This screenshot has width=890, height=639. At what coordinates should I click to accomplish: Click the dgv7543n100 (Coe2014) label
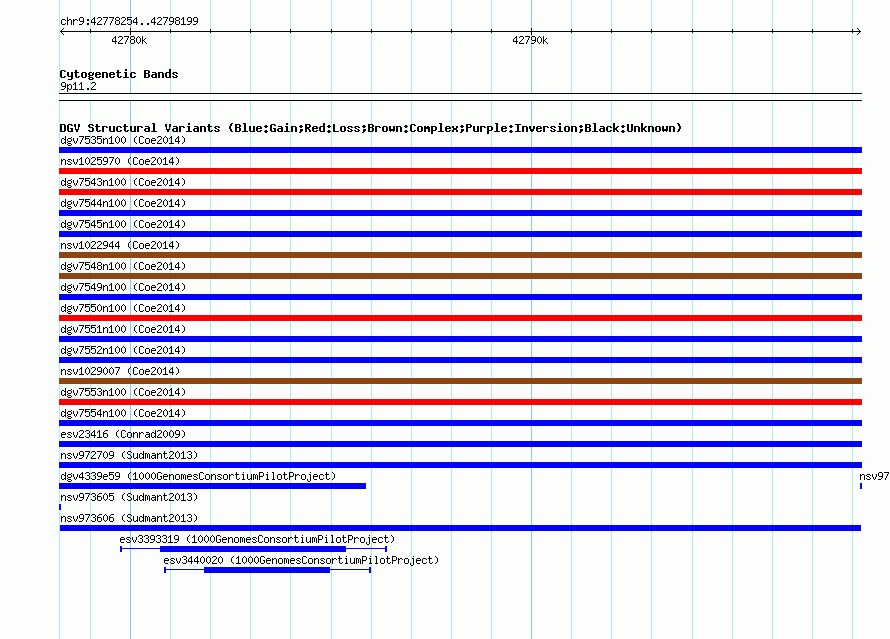tap(123, 182)
